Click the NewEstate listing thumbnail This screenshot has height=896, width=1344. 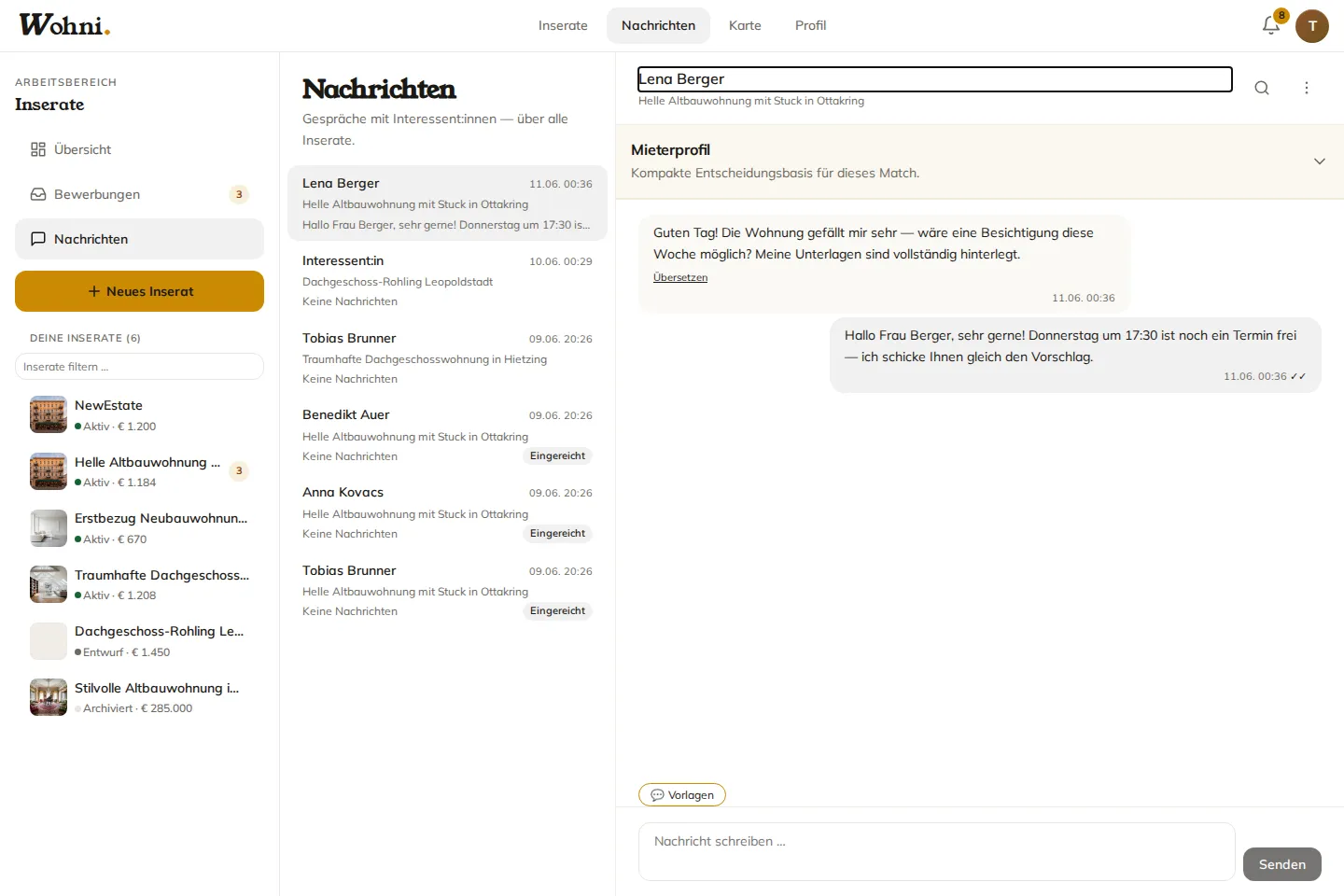49,414
